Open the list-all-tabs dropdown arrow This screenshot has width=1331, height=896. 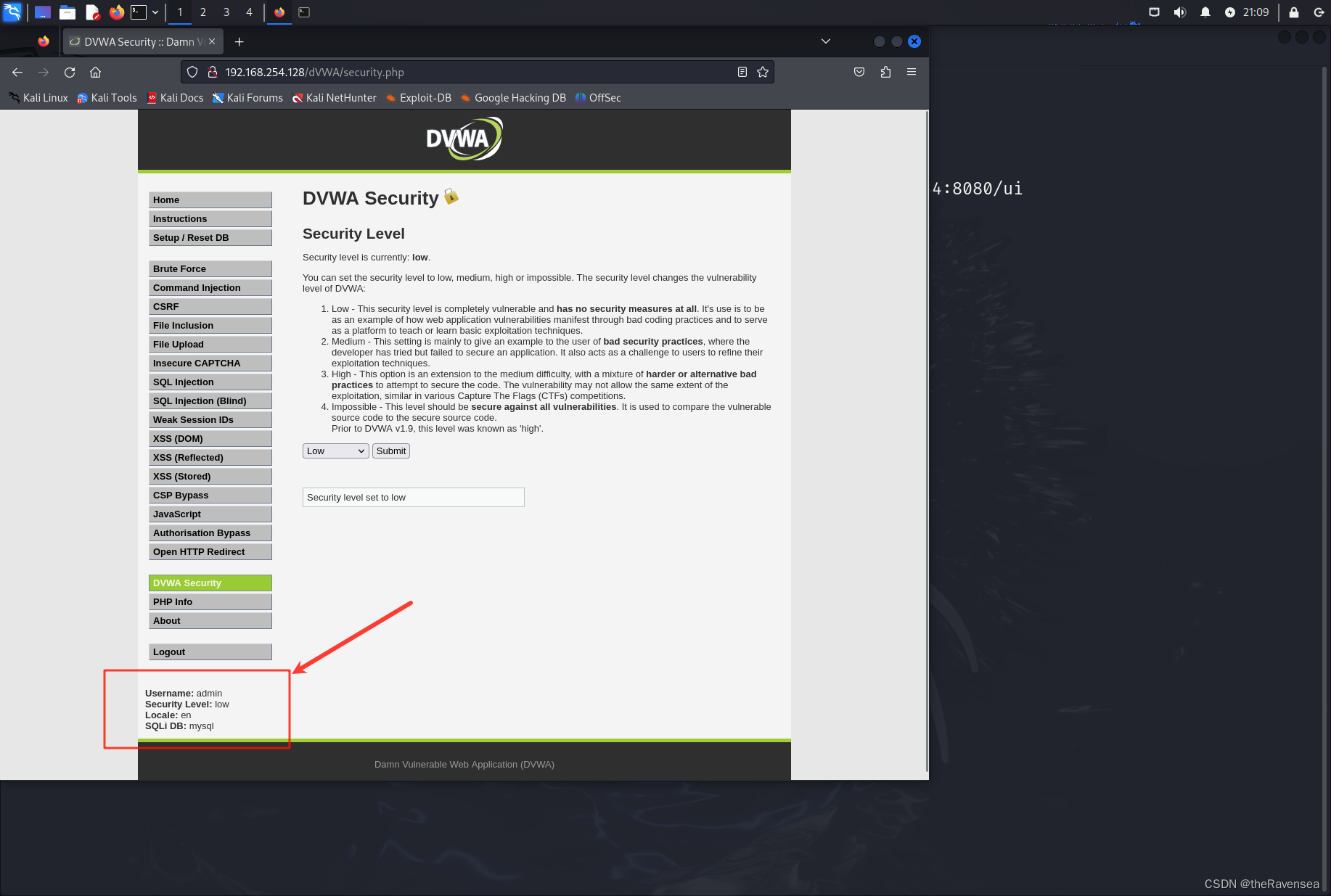click(x=826, y=41)
